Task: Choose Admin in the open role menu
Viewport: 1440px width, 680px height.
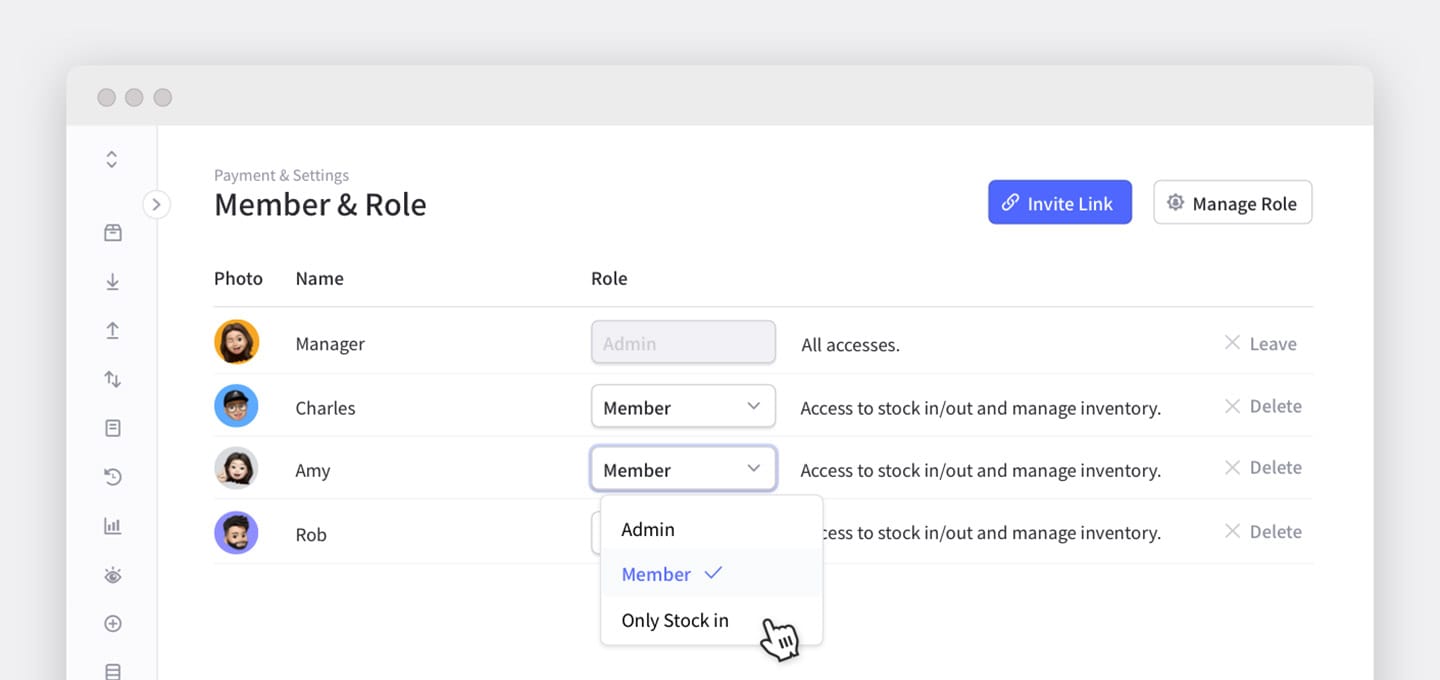Action: click(648, 529)
